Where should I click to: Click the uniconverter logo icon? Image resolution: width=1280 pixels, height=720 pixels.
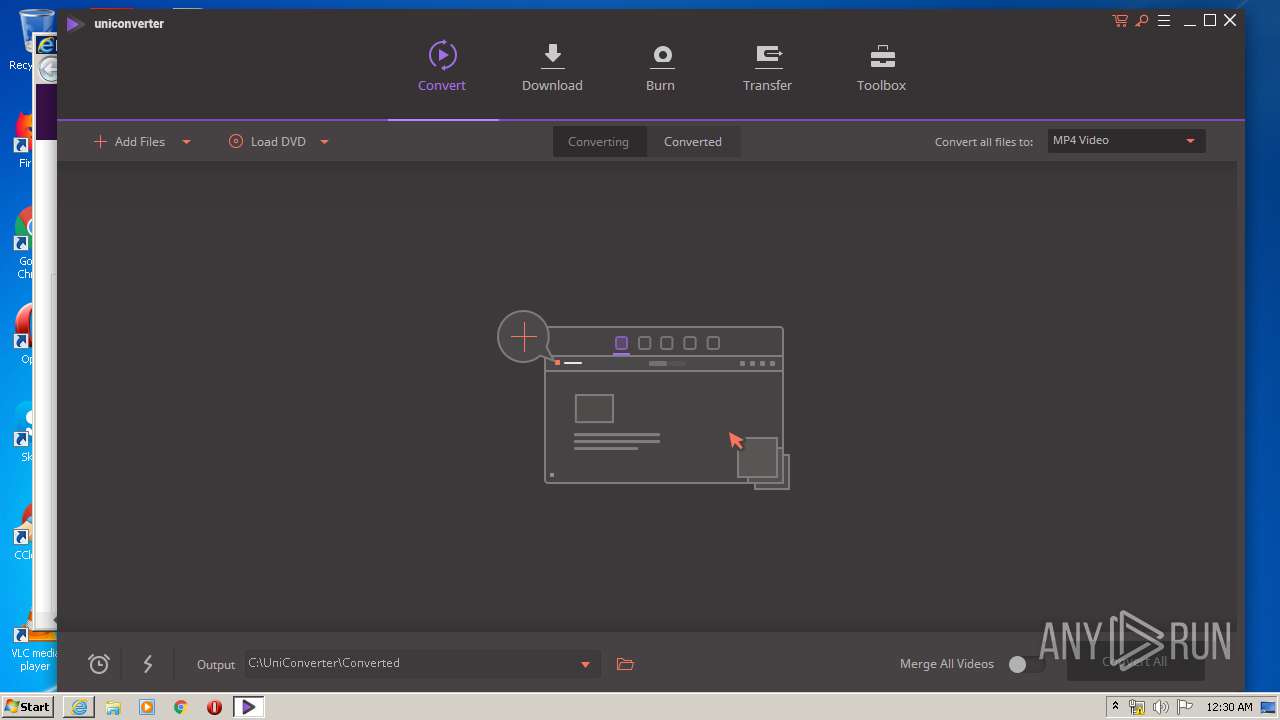pos(74,23)
